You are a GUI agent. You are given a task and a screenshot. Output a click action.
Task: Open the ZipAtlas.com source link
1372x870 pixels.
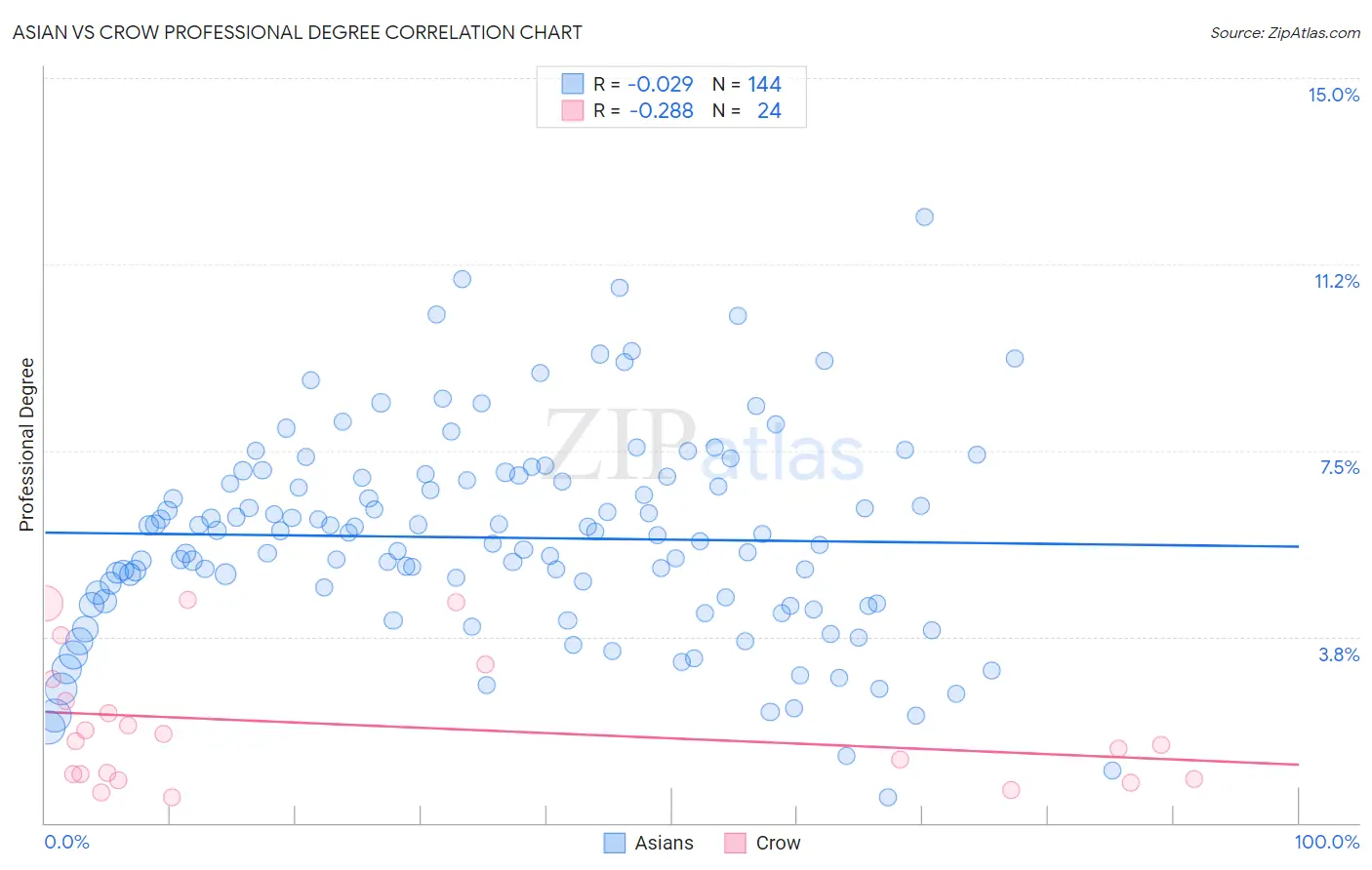coord(1285,32)
